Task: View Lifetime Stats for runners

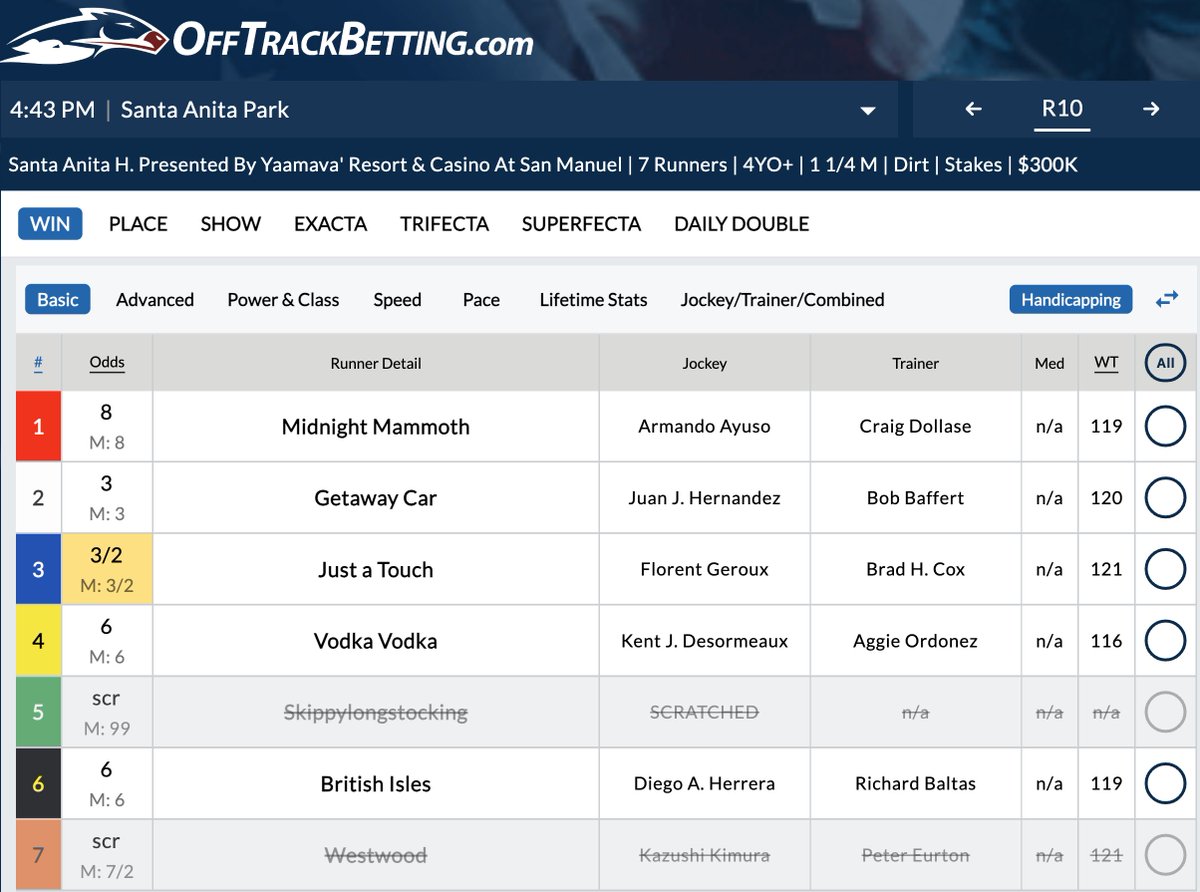Action: [x=592, y=299]
